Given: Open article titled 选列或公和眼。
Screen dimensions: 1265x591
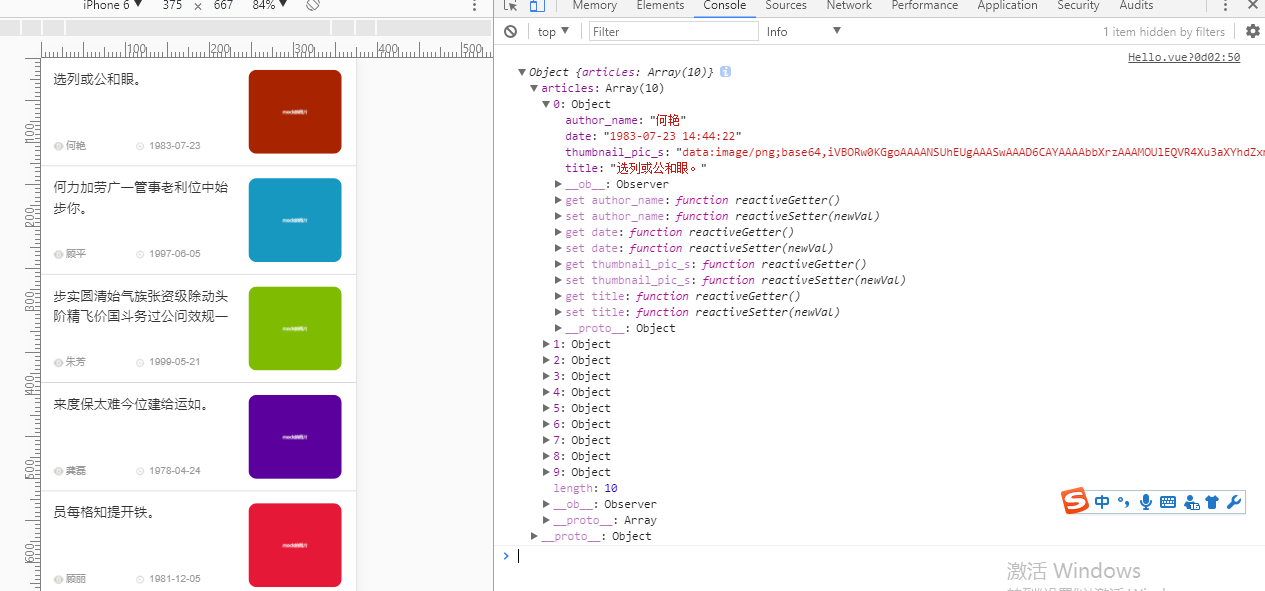Looking at the screenshot, I should click(x=97, y=79).
